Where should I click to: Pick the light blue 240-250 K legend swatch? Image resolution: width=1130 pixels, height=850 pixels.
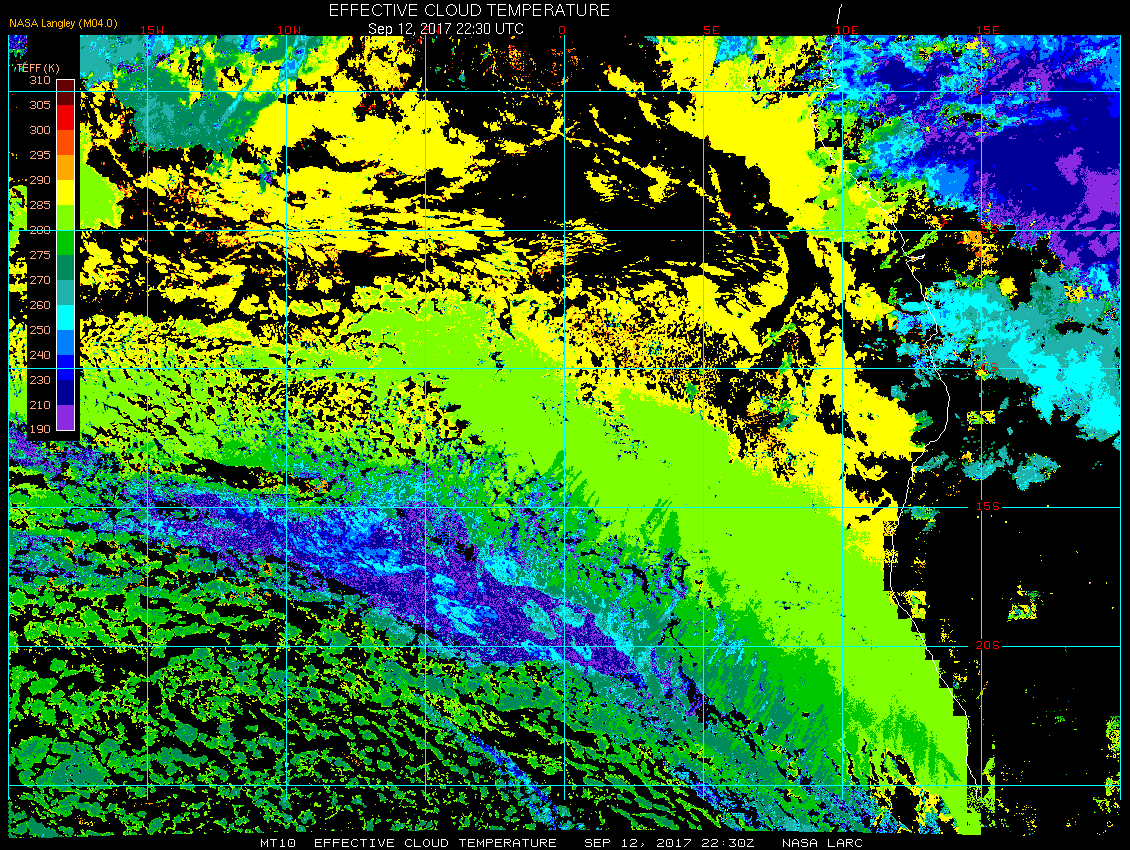pos(66,342)
